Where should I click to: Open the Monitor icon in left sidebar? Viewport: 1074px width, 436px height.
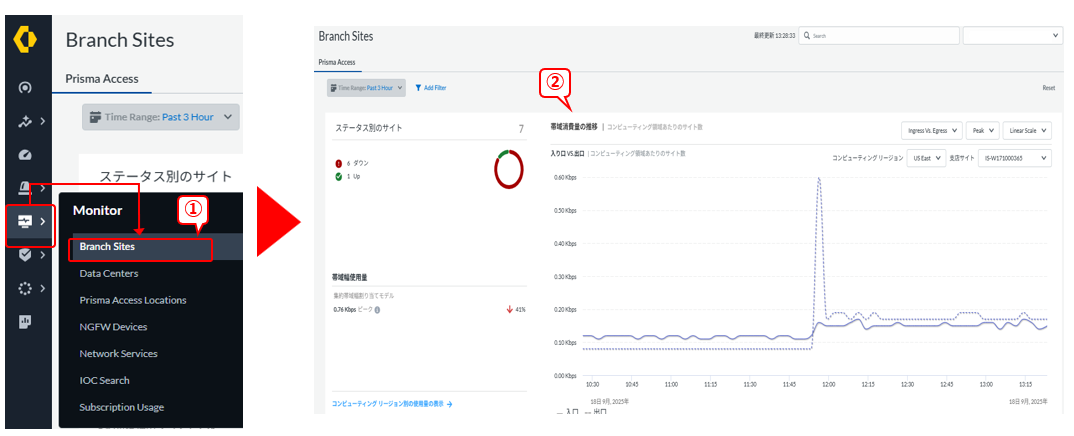tap(26, 222)
